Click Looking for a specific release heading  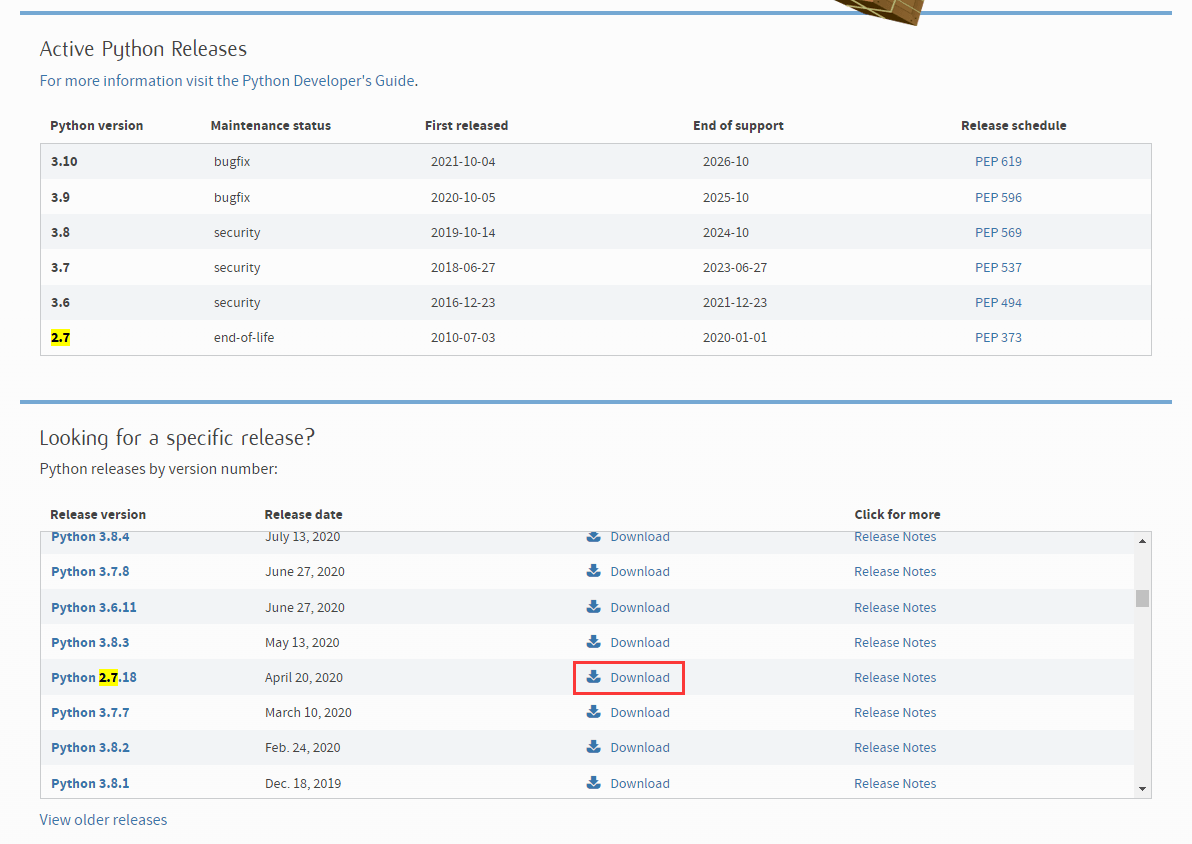(176, 437)
